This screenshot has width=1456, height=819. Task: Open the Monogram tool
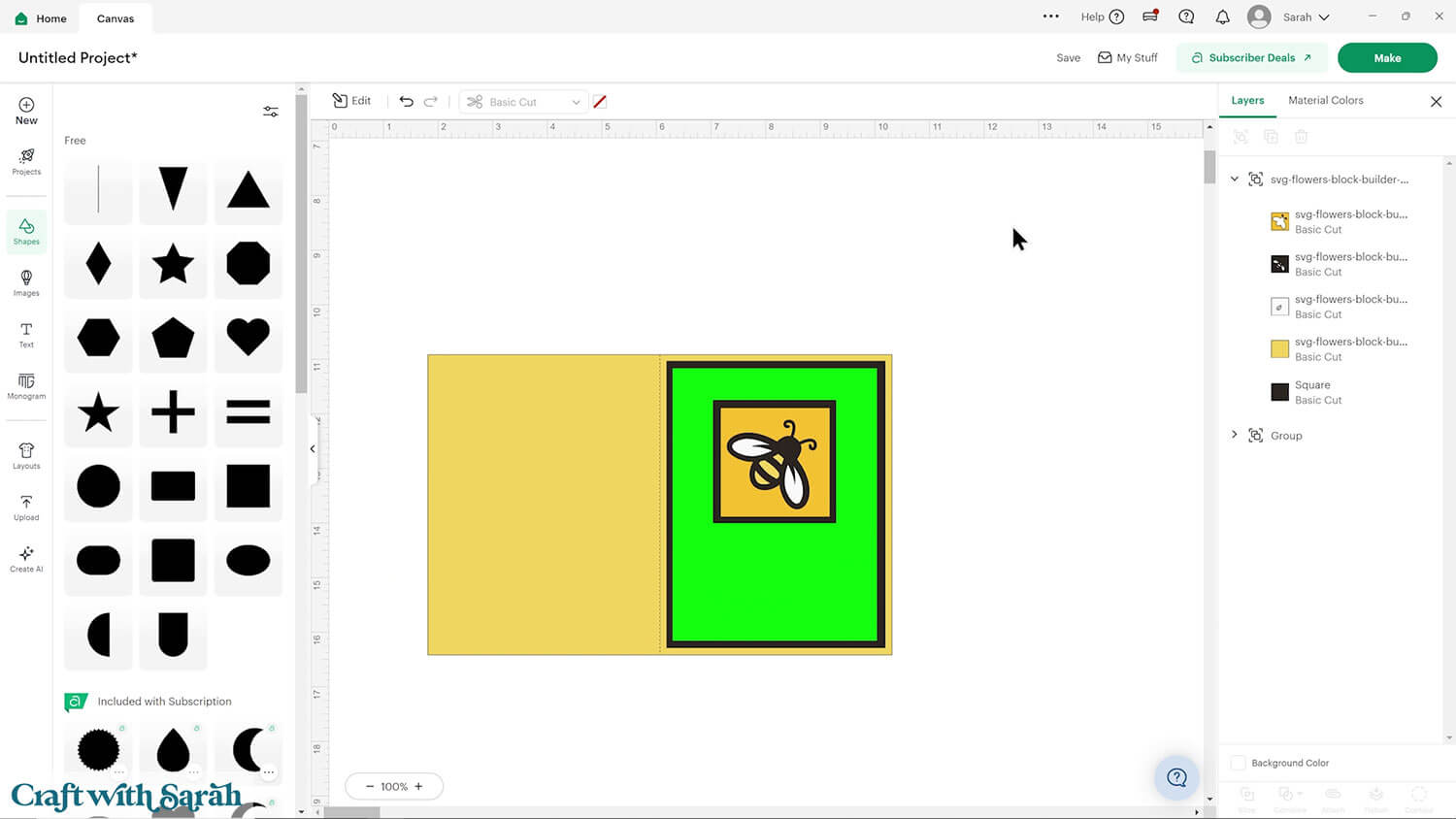tap(26, 386)
